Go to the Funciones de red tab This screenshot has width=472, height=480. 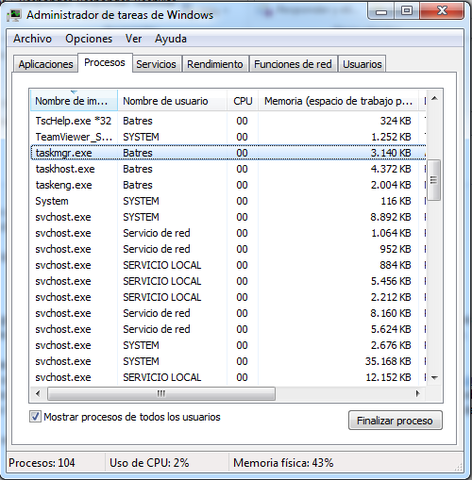click(x=293, y=64)
